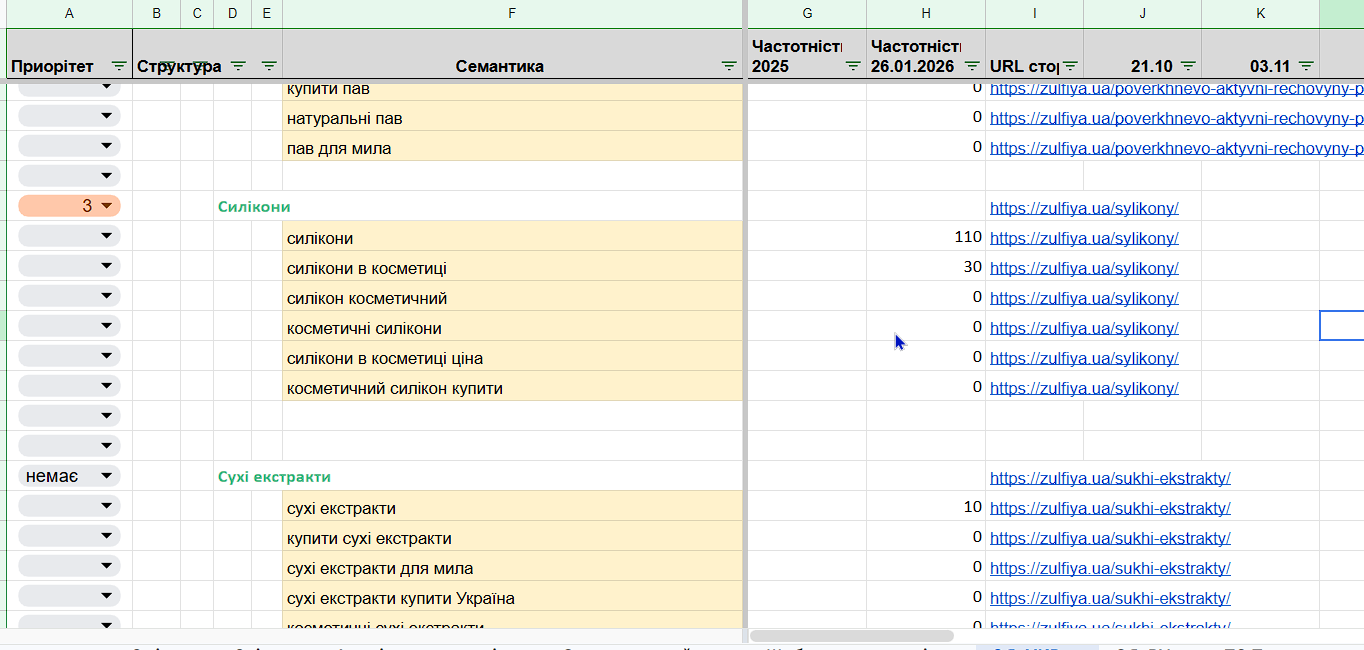Click the URL column filter icon
This screenshot has height=650, width=1364.
click(x=1070, y=66)
